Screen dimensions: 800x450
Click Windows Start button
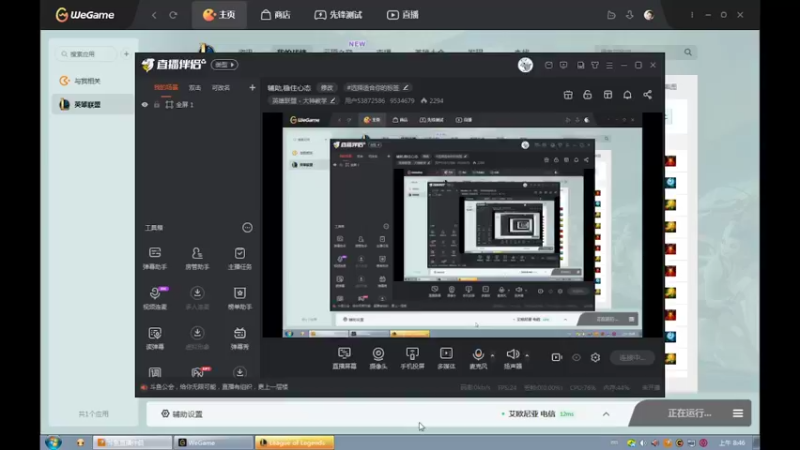[53, 442]
